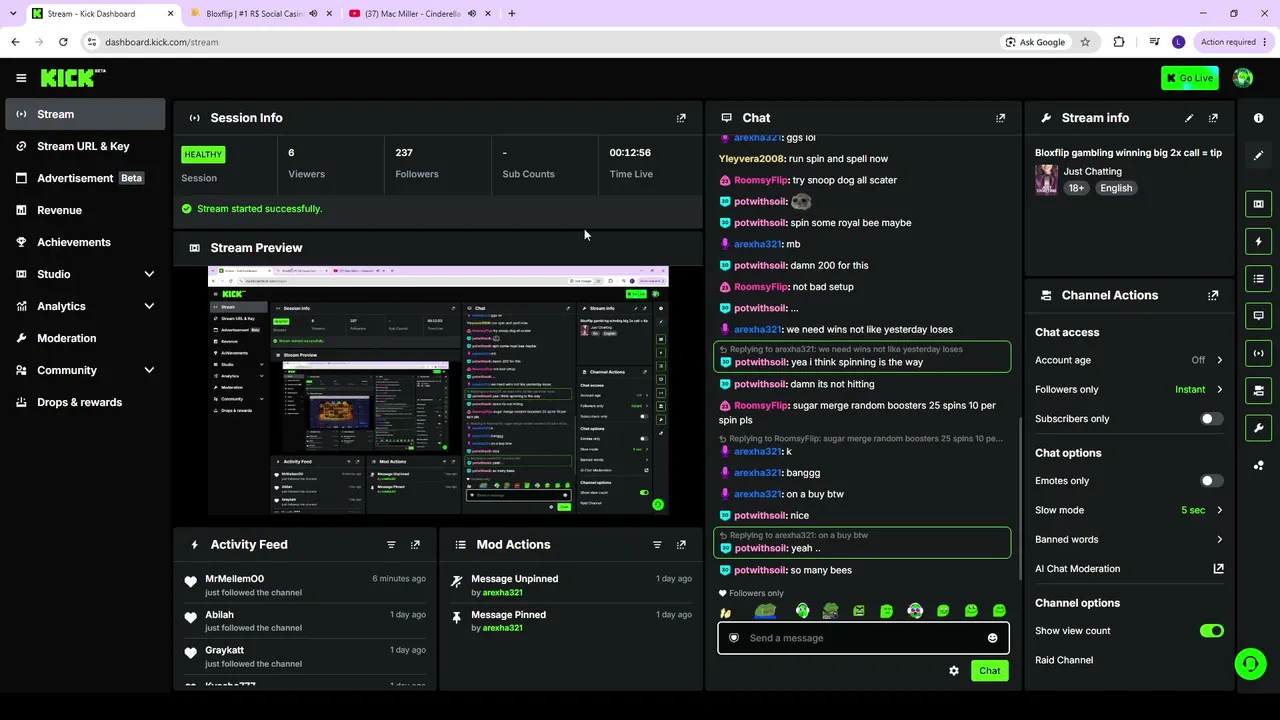
Task: Bookmark this page with the star icon
Action: click(1085, 42)
